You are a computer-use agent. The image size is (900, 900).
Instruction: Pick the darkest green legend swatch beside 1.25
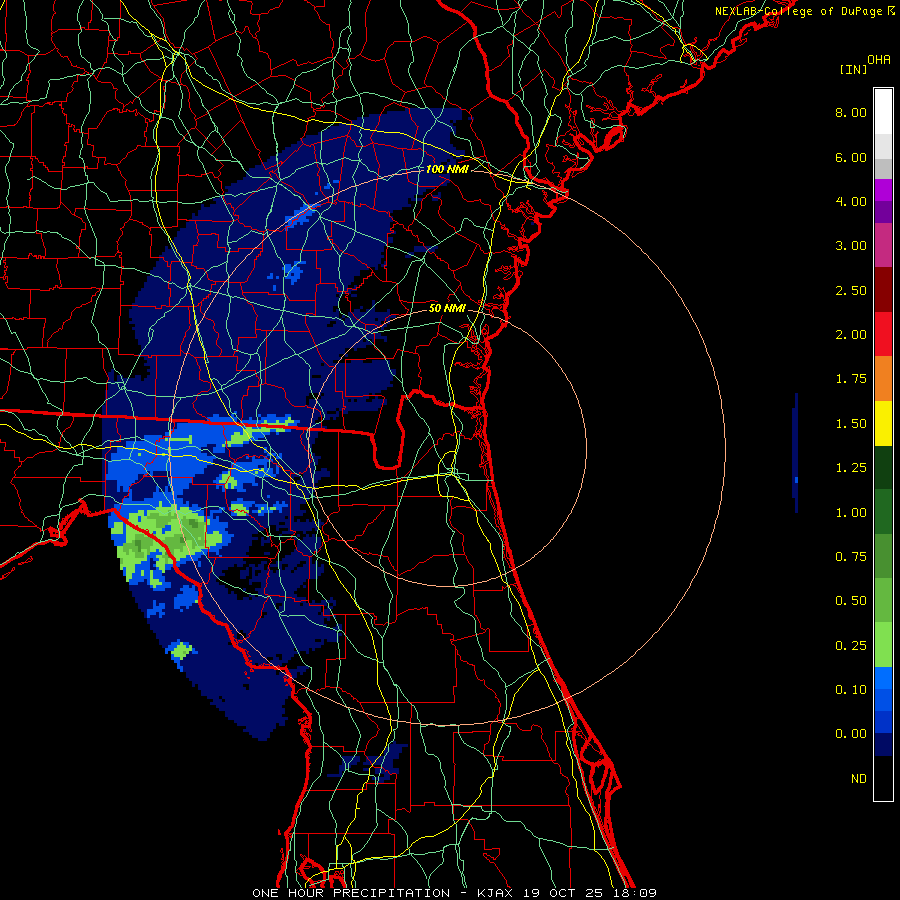pos(883,467)
